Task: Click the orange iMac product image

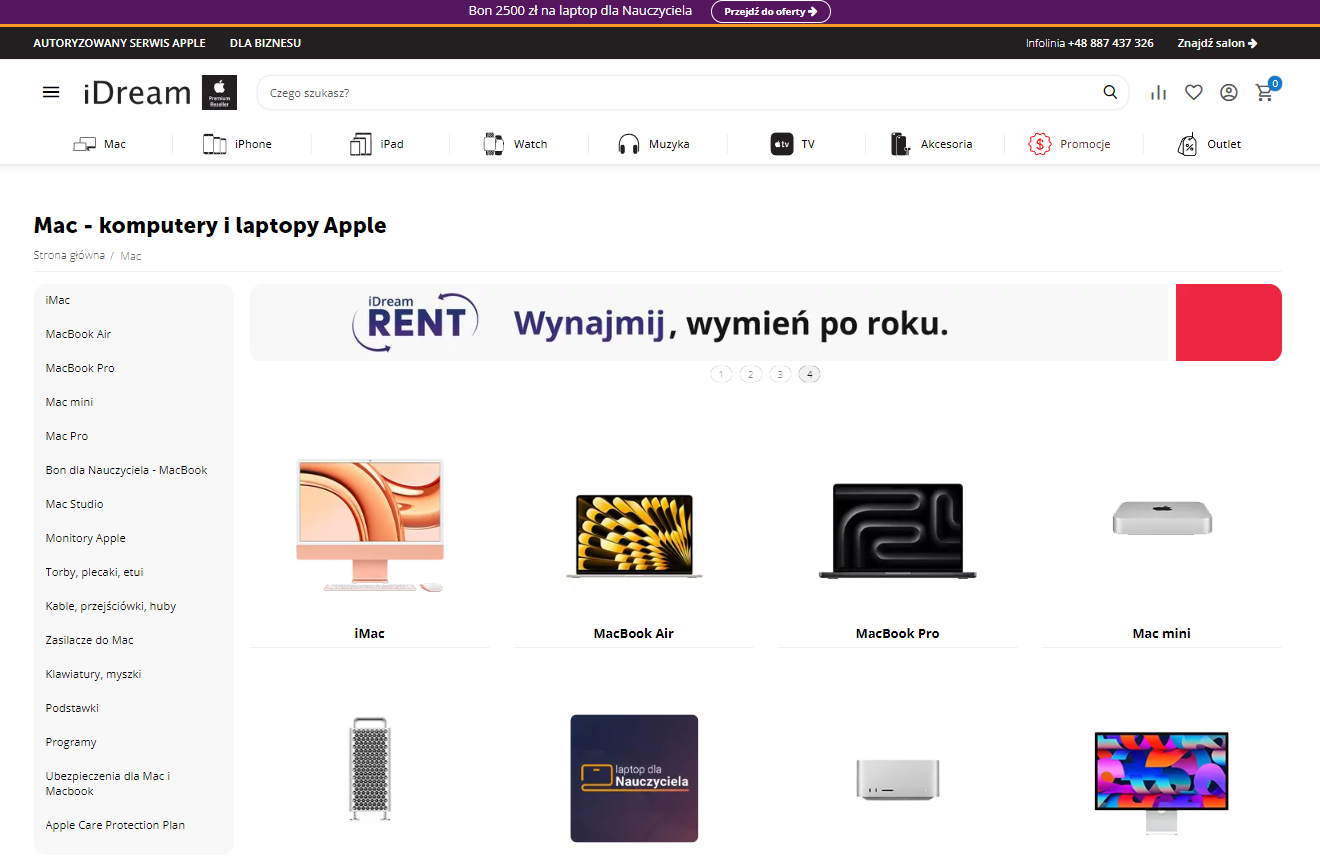Action: [370, 525]
